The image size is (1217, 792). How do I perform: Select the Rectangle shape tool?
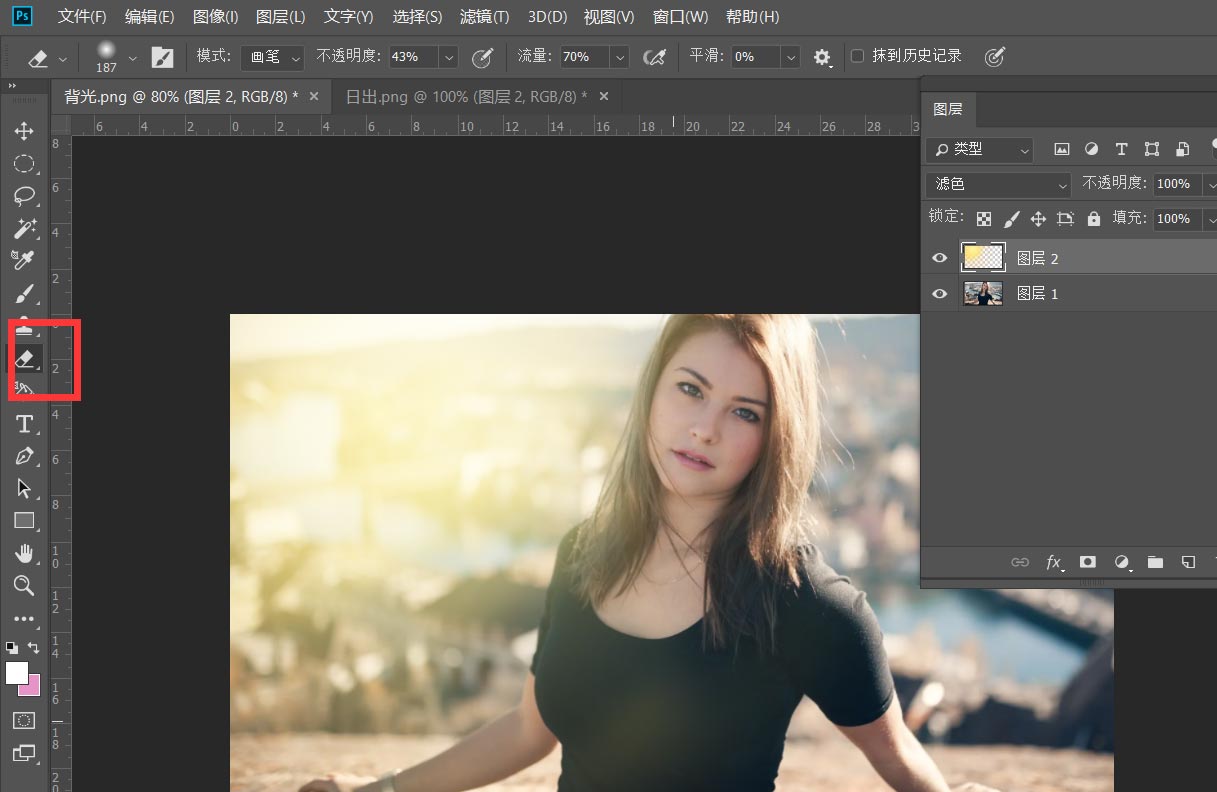24,521
